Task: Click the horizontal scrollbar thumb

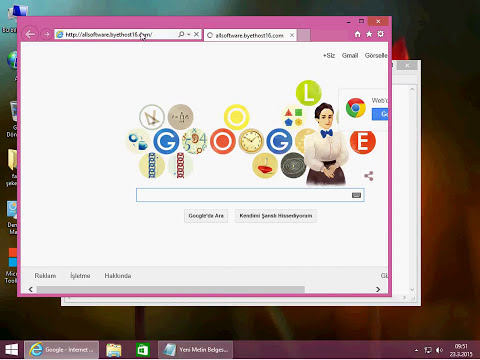Action: click(171, 289)
